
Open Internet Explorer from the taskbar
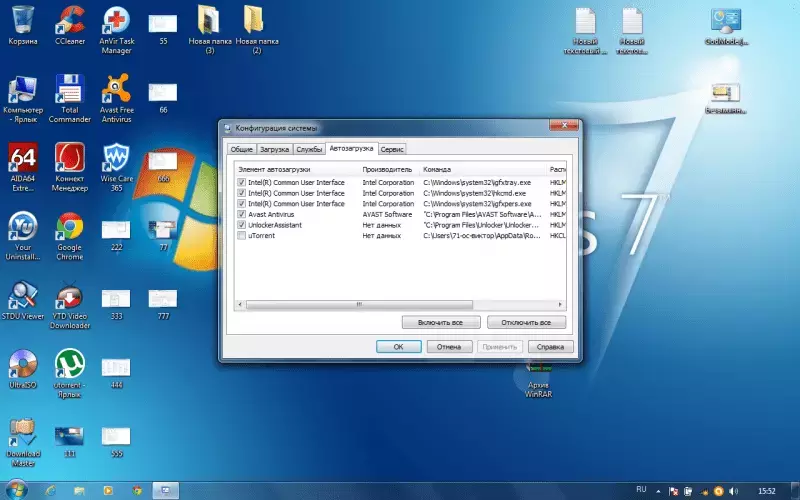click(x=51, y=490)
